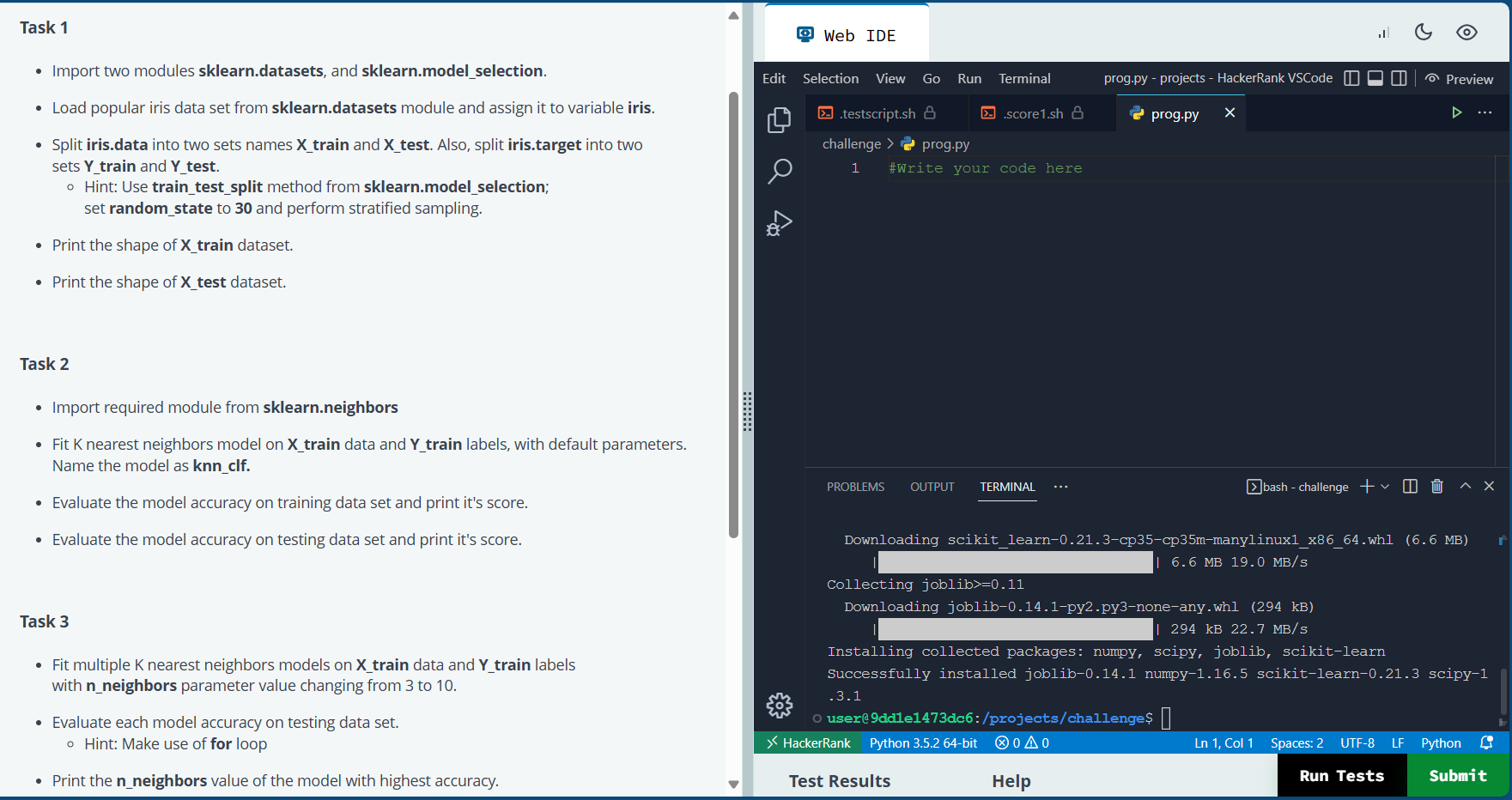Open the Preview eye button in title bar
Viewport: 1512px width, 800px height.
1459,79
